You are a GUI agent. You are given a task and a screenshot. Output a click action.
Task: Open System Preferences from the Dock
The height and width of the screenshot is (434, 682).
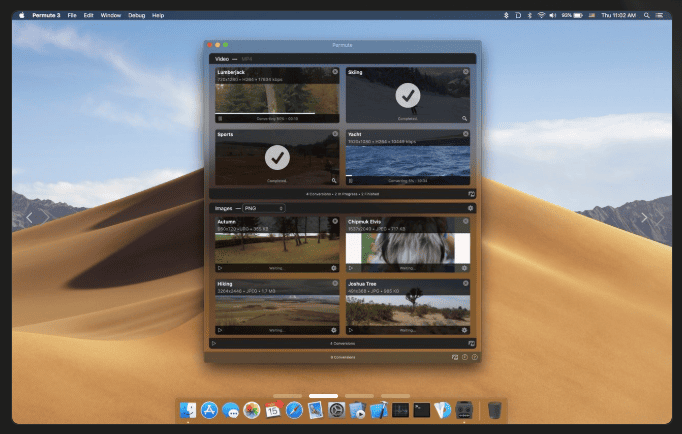point(336,410)
